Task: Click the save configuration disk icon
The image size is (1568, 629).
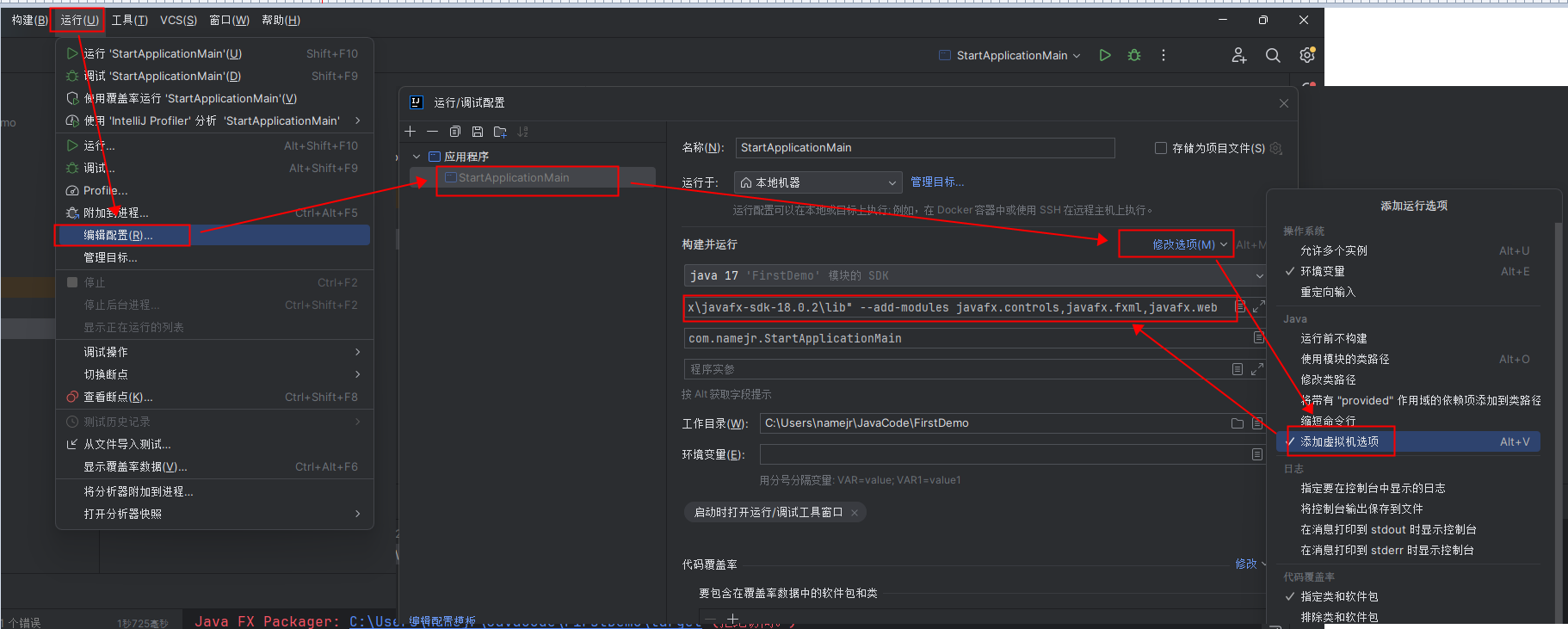Action: [478, 132]
